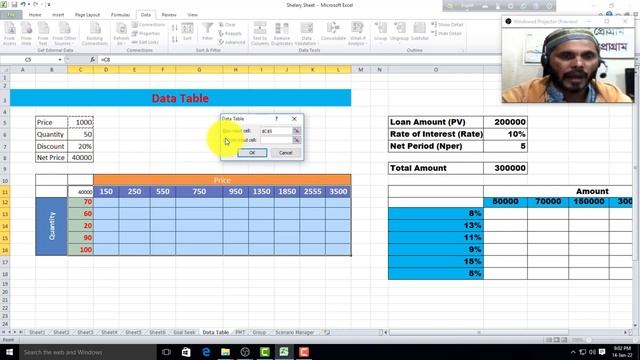Switch to the Review ribbon tab
Viewport: 640px width, 360px height.
pyautogui.click(x=169, y=15)
